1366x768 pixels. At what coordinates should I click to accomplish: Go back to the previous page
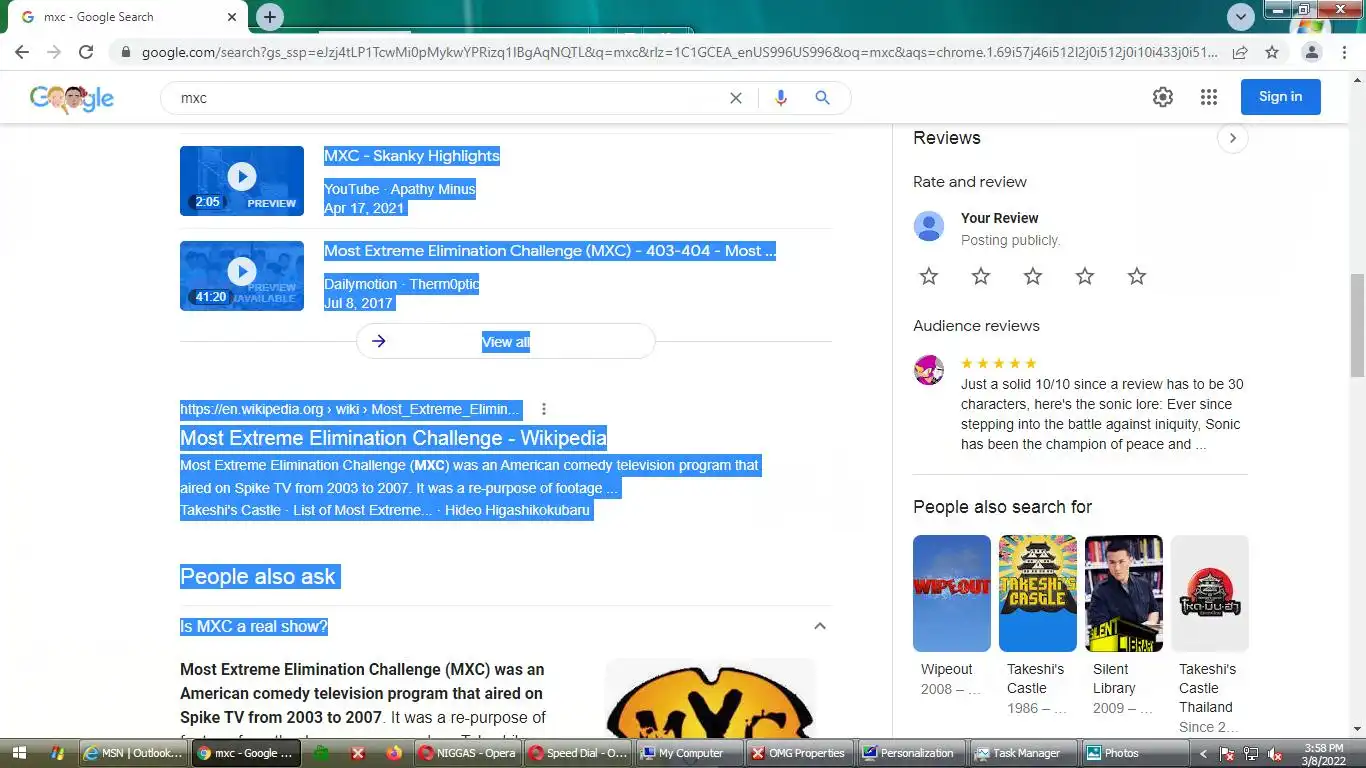tap(22, 52)
